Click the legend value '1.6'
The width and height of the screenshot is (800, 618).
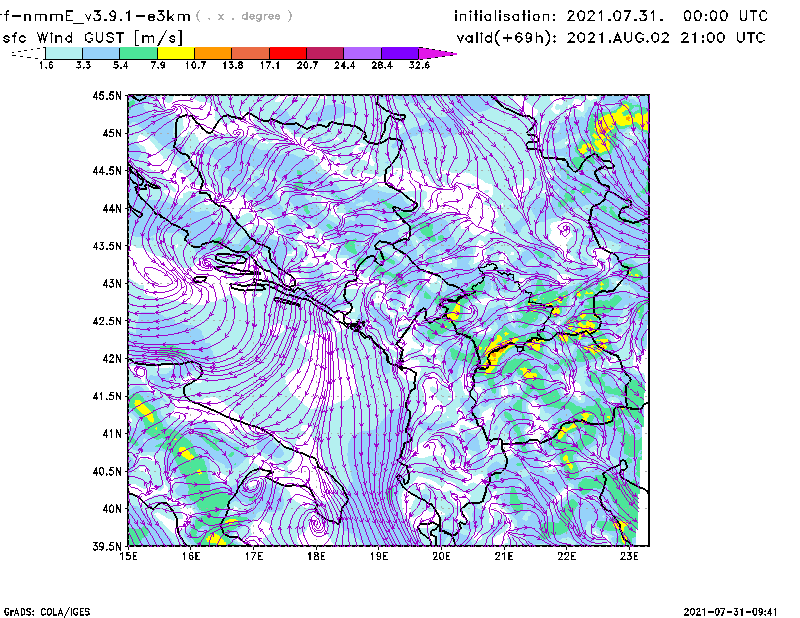(46, 65)
